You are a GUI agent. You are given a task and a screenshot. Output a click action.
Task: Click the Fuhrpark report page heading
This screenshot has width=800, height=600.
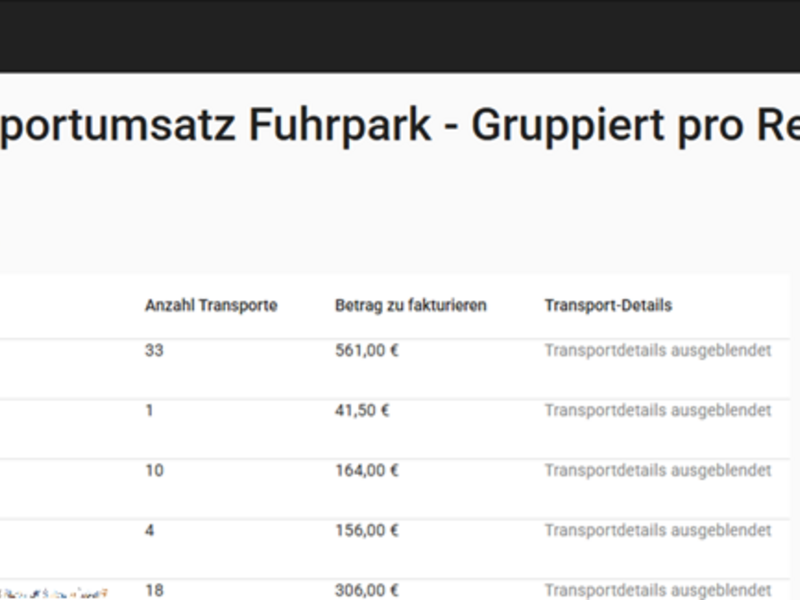coord(400,126)
